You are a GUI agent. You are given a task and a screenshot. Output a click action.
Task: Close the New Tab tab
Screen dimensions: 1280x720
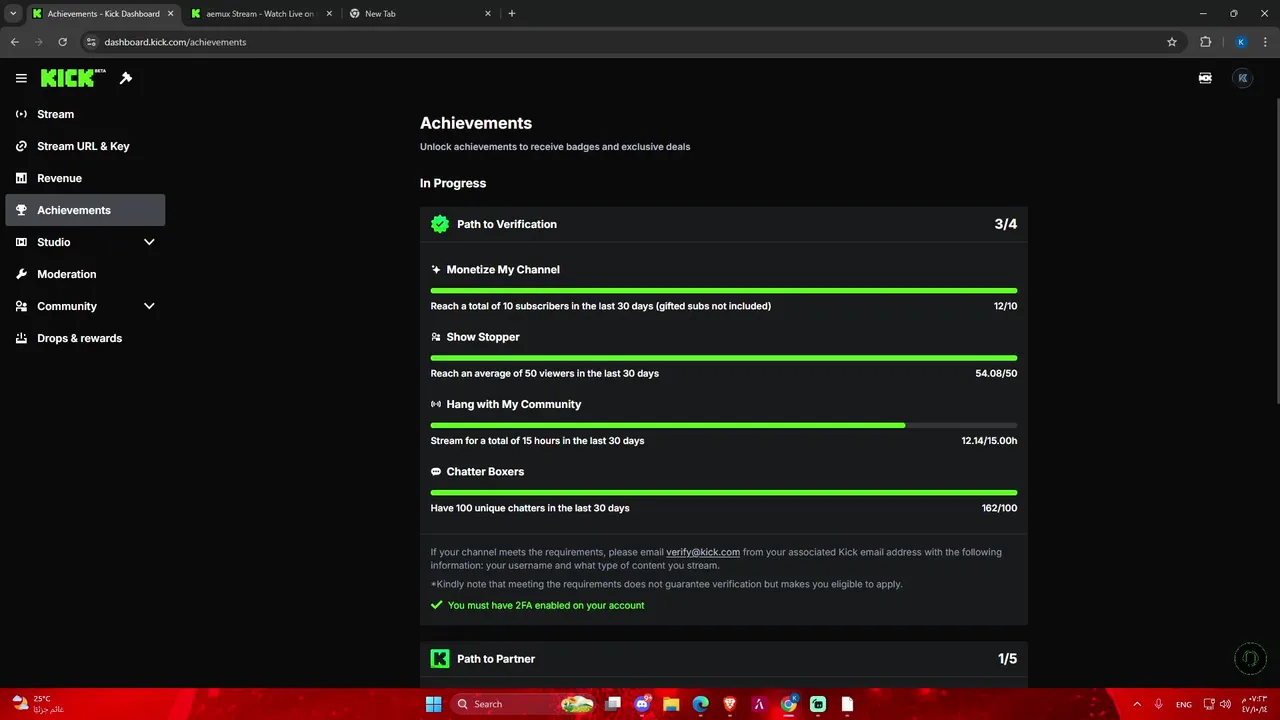coord(488,14)
